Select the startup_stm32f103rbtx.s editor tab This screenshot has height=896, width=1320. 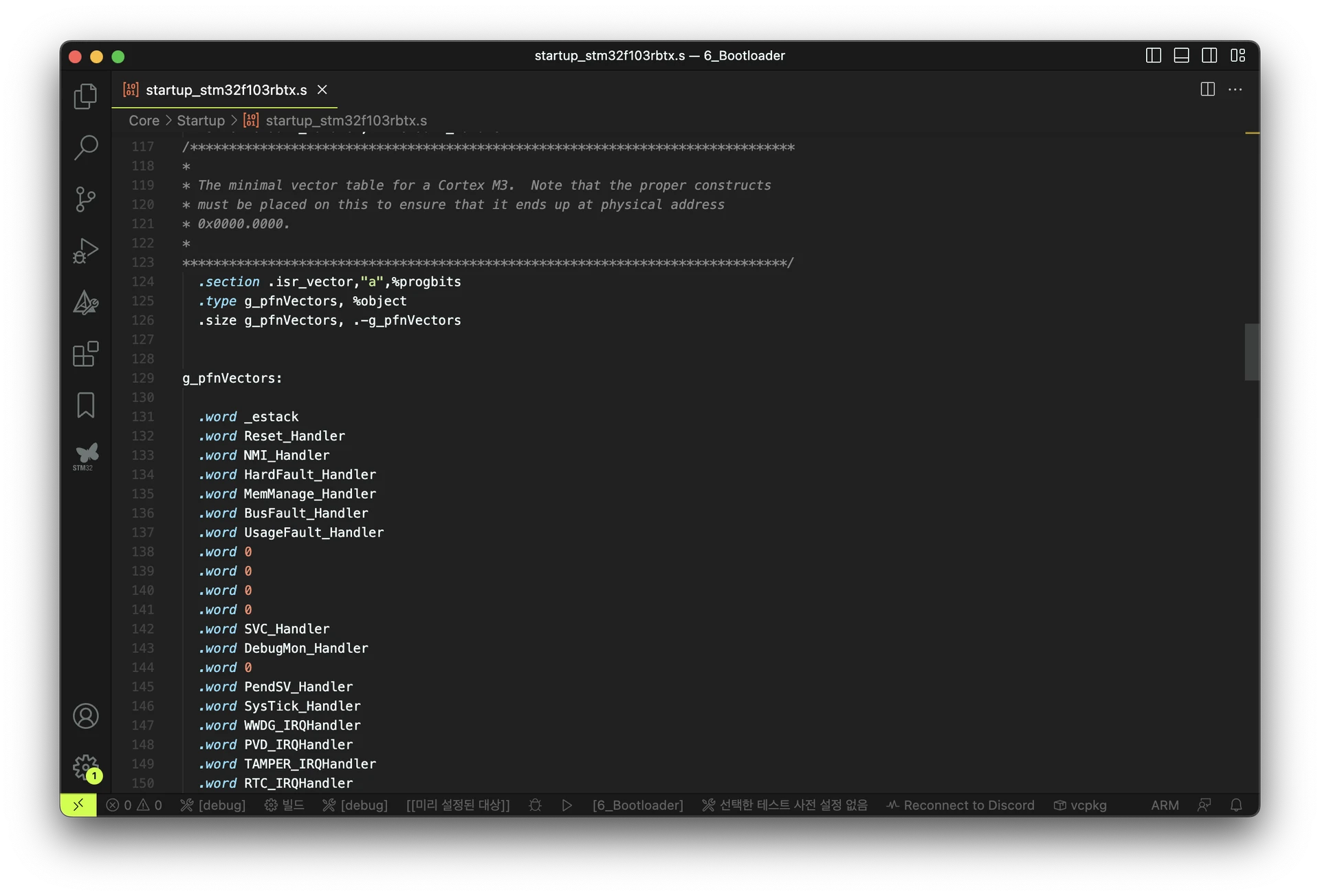point(225,90)
